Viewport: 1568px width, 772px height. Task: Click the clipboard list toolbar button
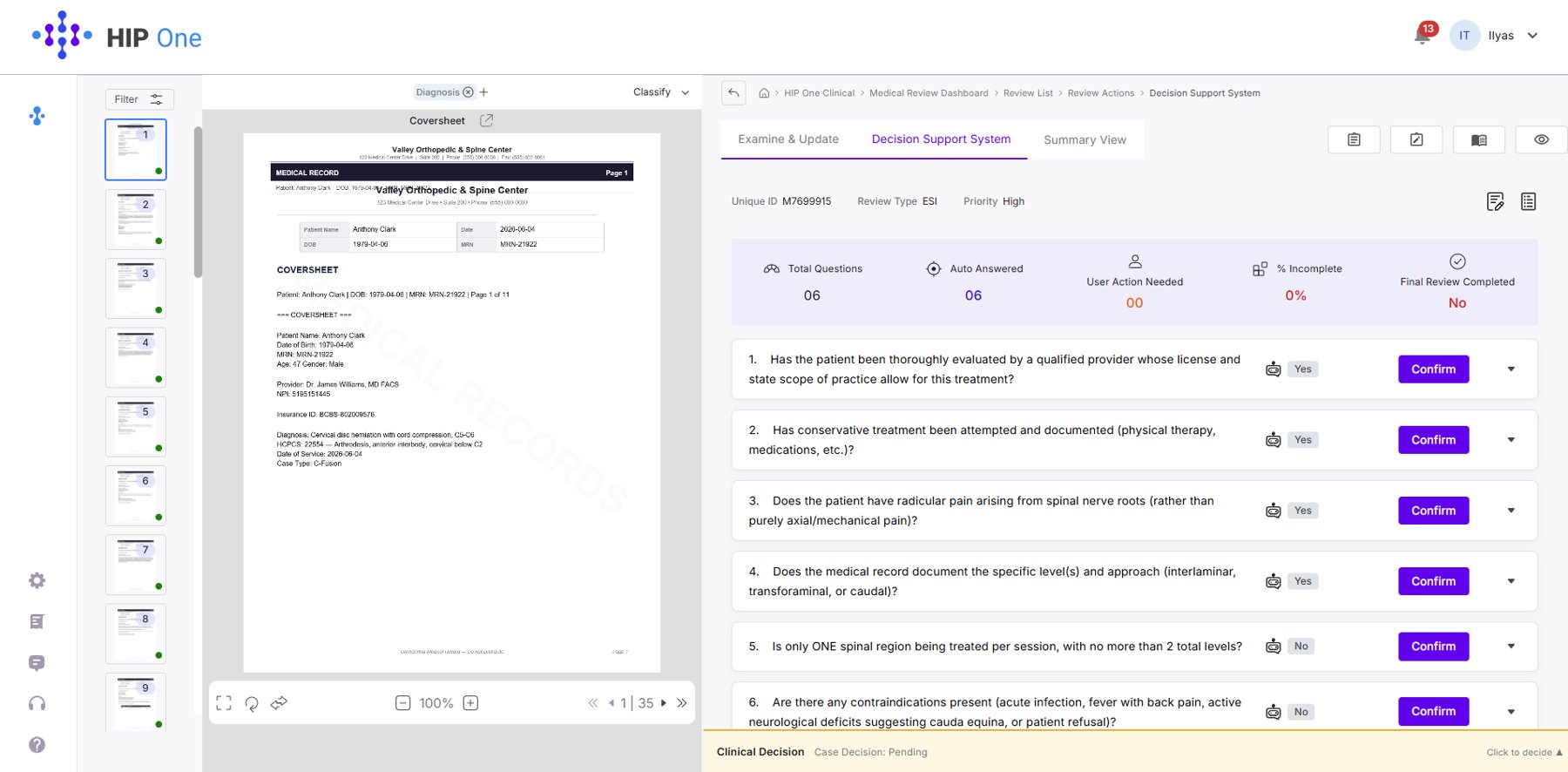click(1354, 139)
